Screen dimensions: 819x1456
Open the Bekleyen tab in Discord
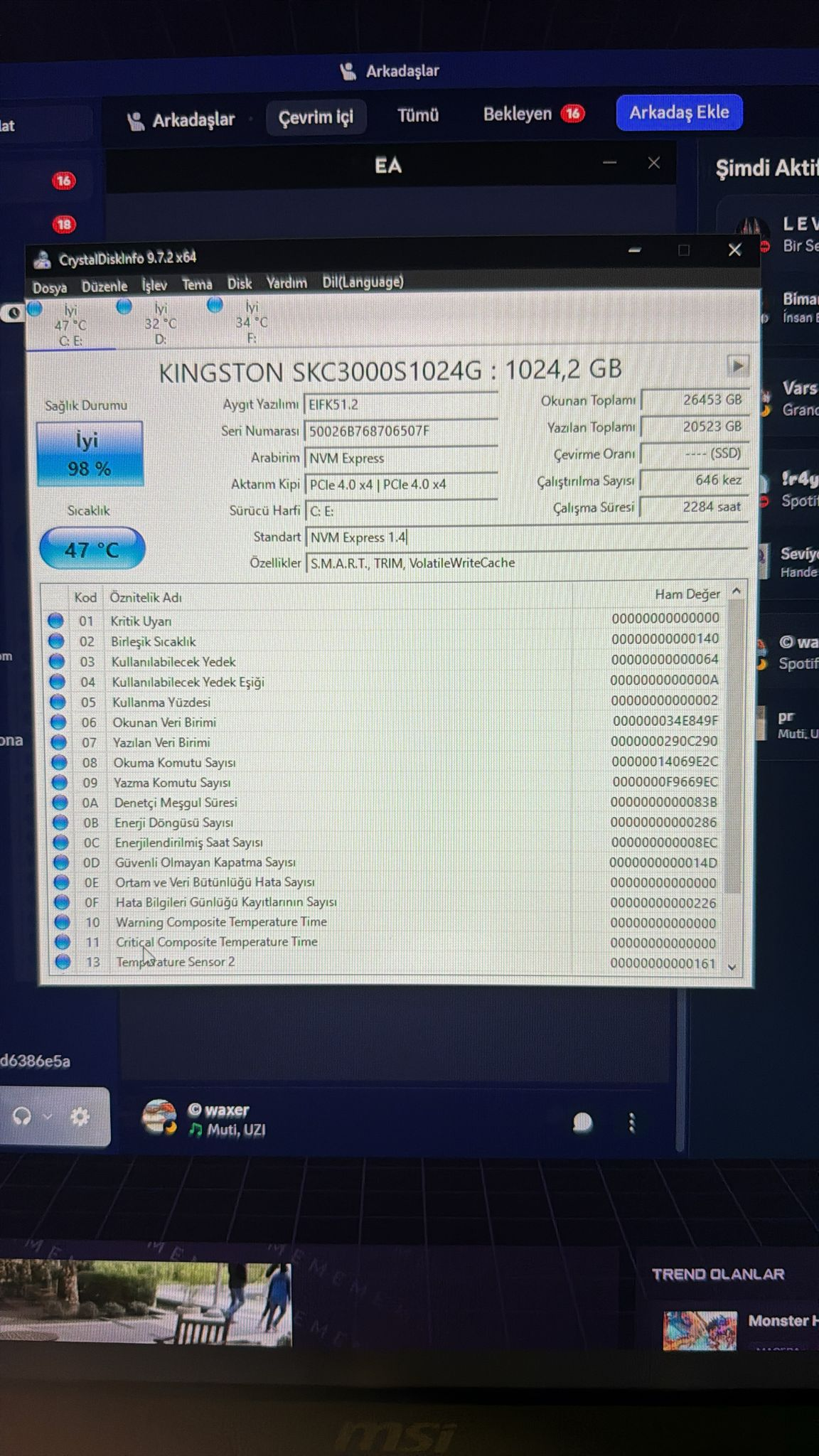coord(533,114)
